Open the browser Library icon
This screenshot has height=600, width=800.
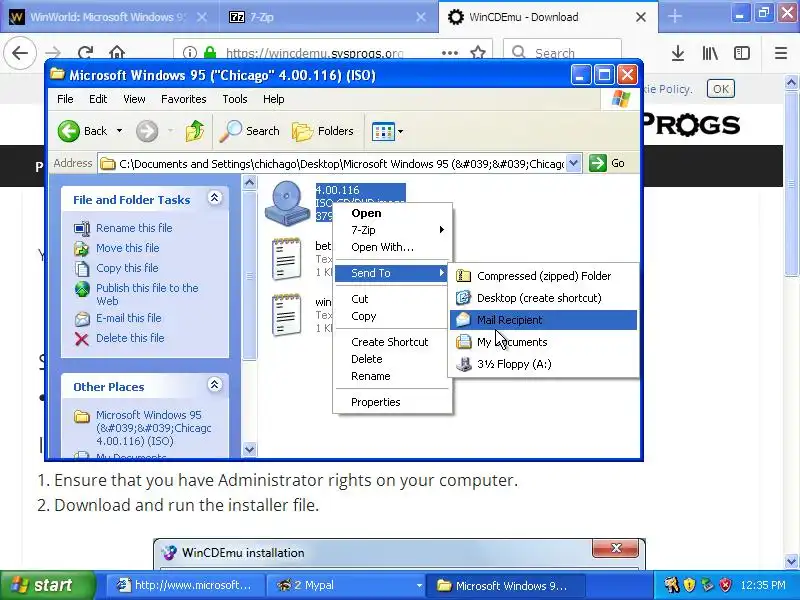tap(710, 53)
